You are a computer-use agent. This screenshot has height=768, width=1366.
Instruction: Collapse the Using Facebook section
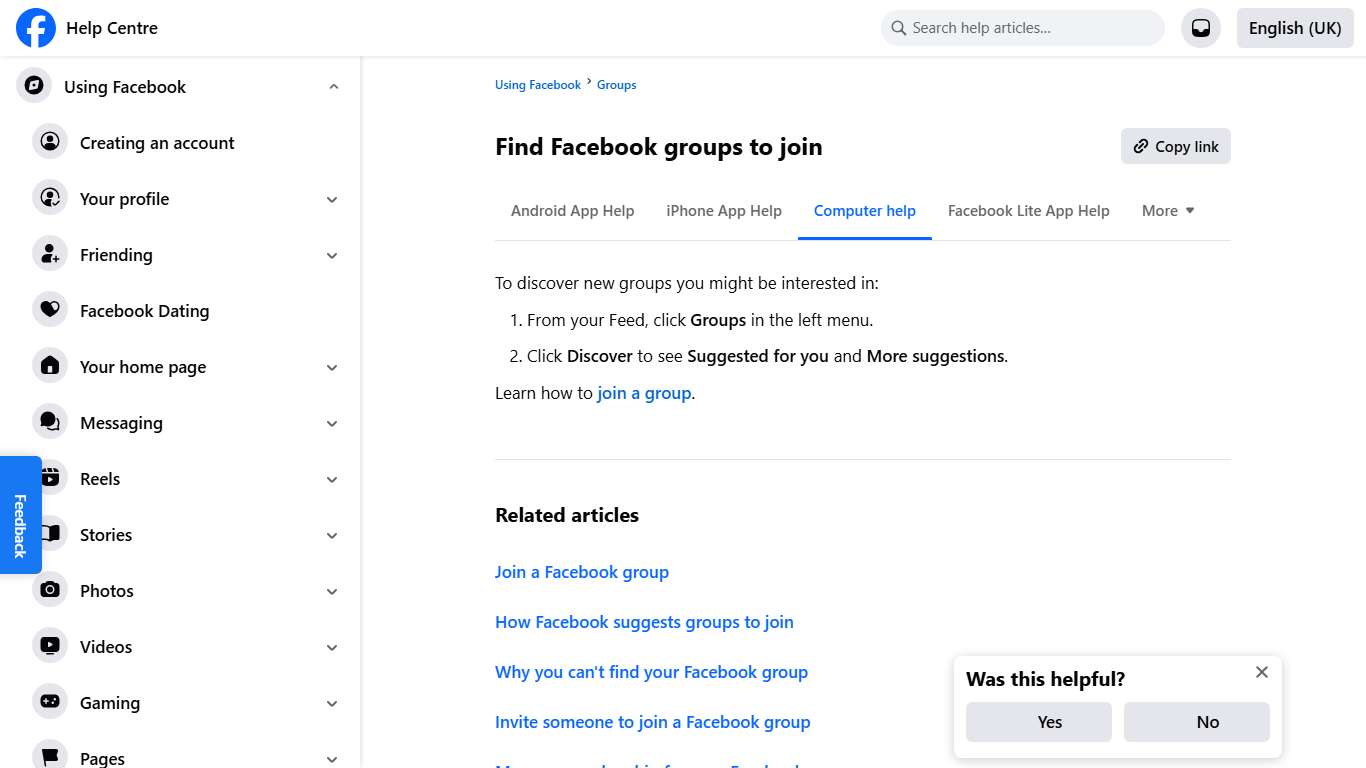[x=333, y=86]
